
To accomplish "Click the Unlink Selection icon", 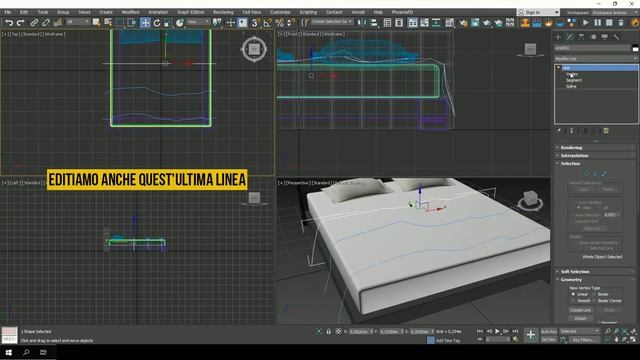I will tap(46, 23).
